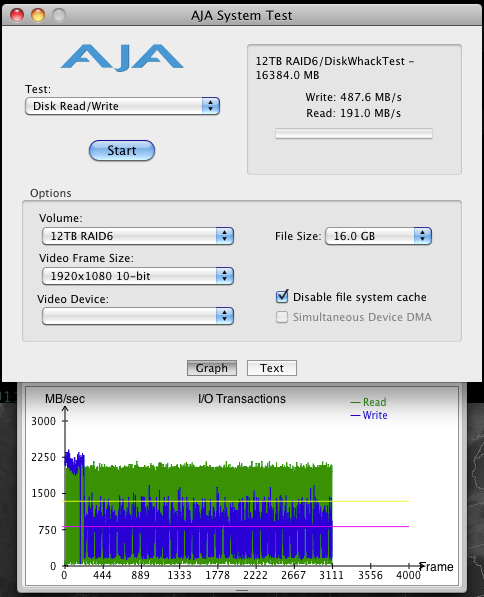
Task: Click the File Size: label
Action: click(298, 236)
